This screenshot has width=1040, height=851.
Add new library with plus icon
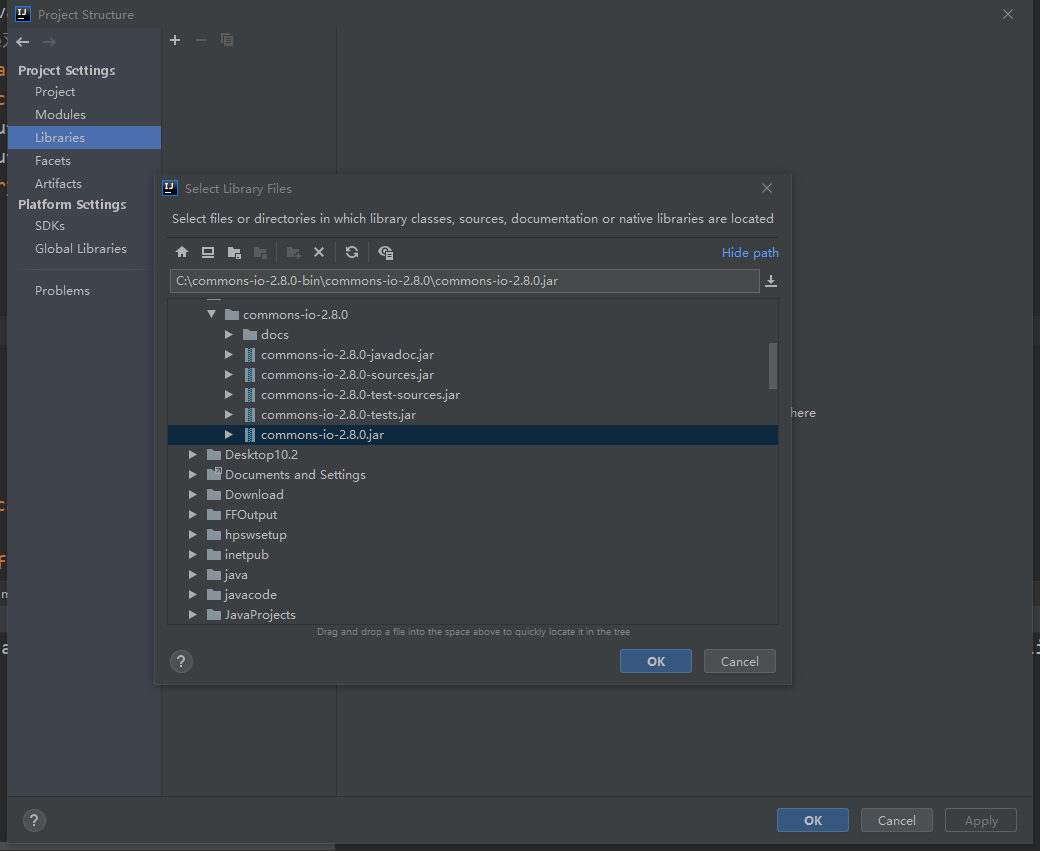(x=175, y=40)
